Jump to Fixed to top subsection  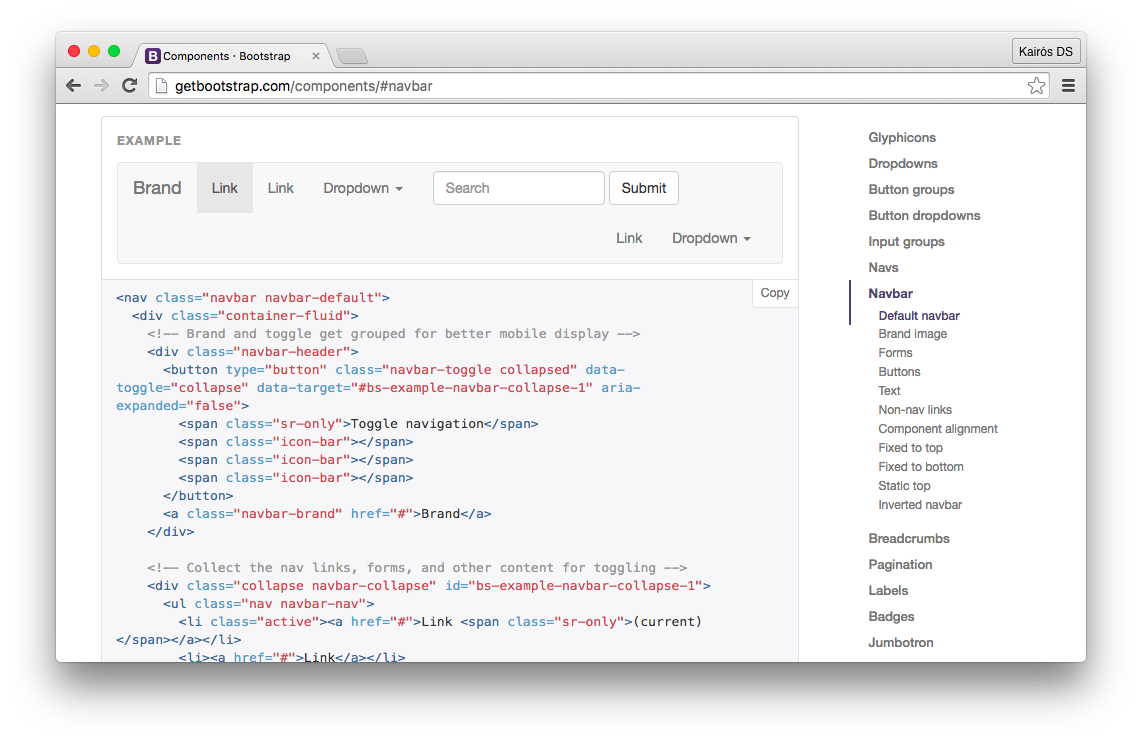[x=910, y=448]
